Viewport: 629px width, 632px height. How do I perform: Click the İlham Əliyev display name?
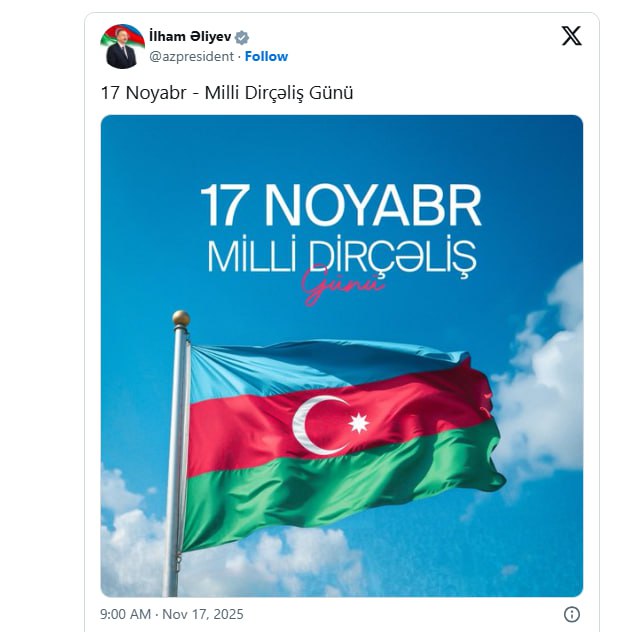click(x=190, y=37)
